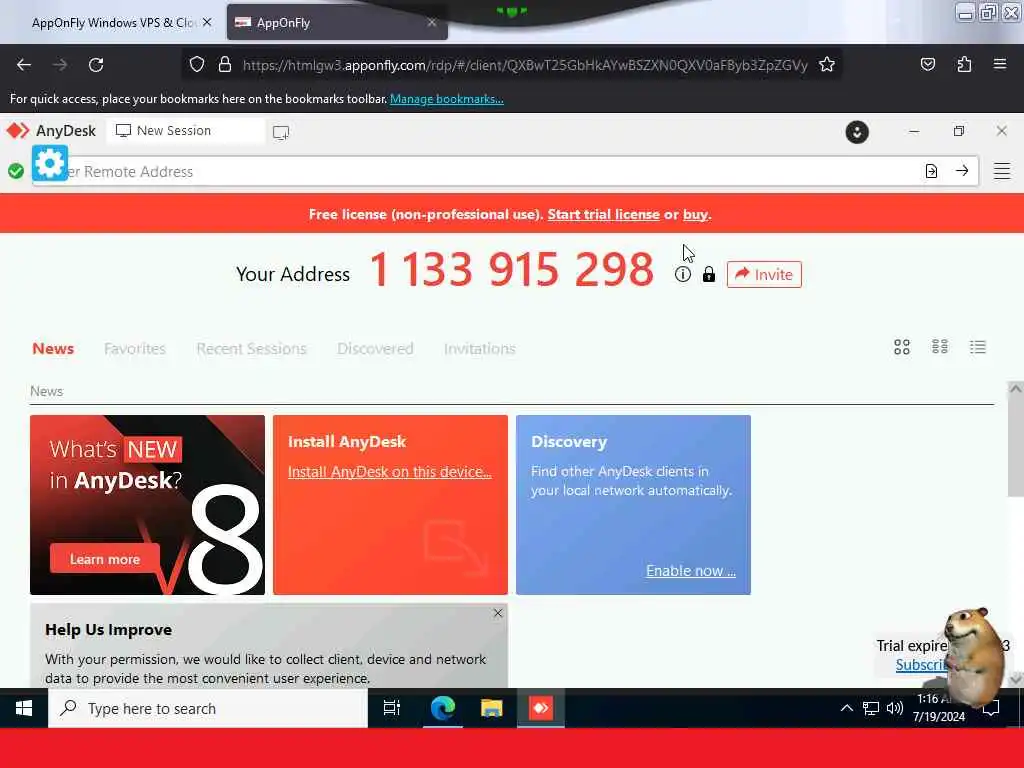Click the AnyDesk page scrollbar up arrow
The width and height of the screenshot is (1024, 768).
pos(1016,389)
